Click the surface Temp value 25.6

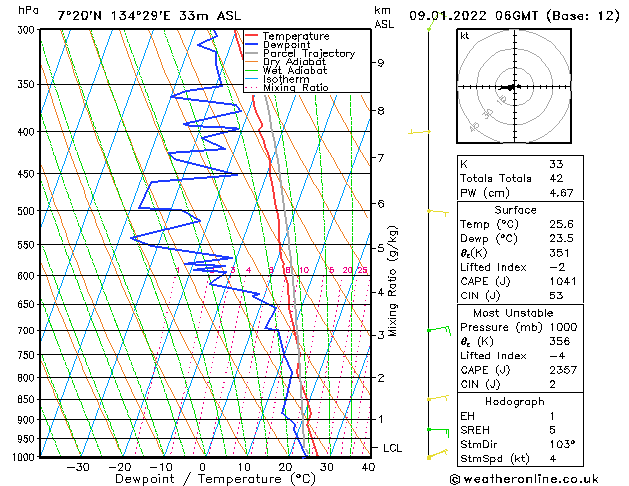[561, 224]
